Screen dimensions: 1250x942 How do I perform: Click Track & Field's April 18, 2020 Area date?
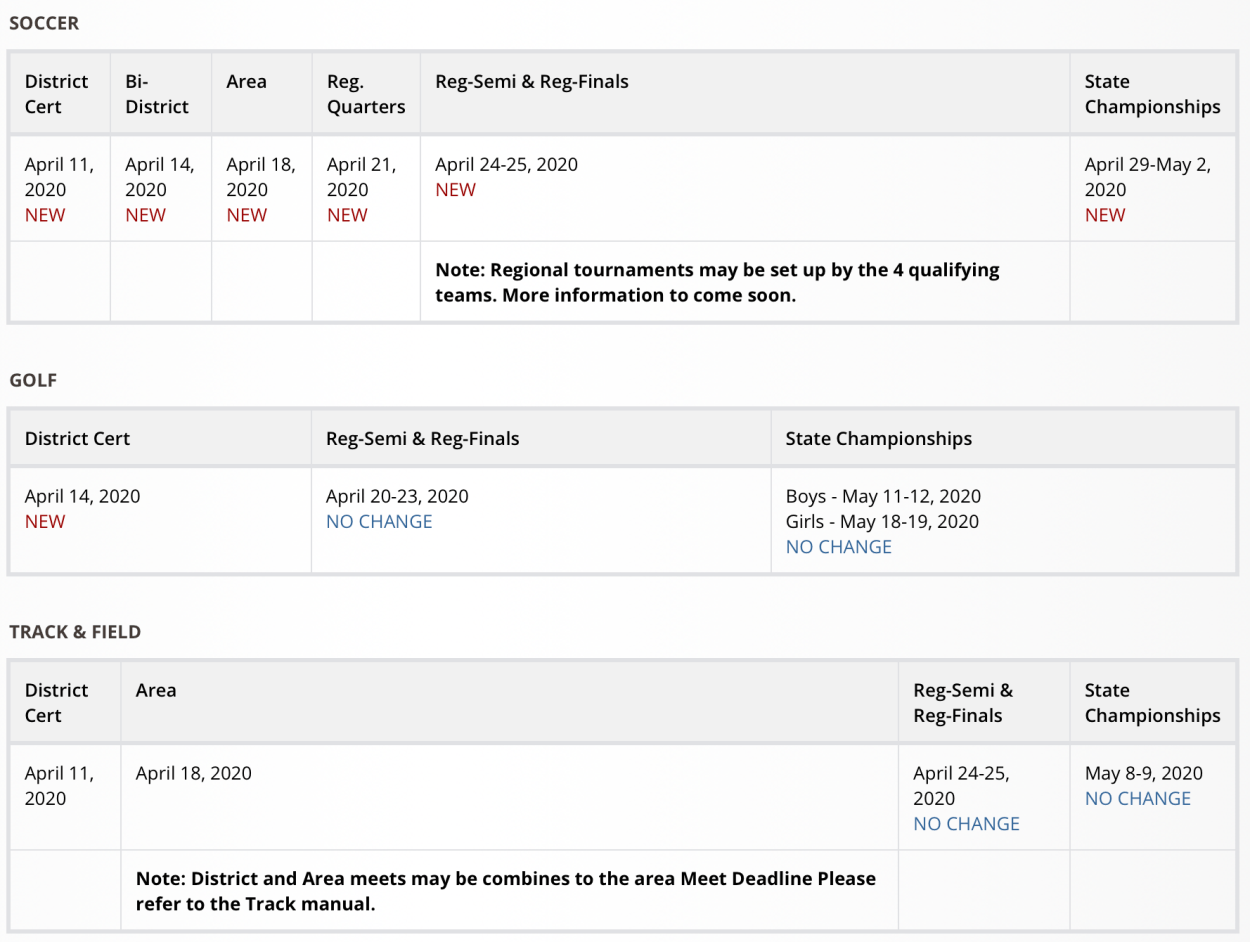[194, 773]
